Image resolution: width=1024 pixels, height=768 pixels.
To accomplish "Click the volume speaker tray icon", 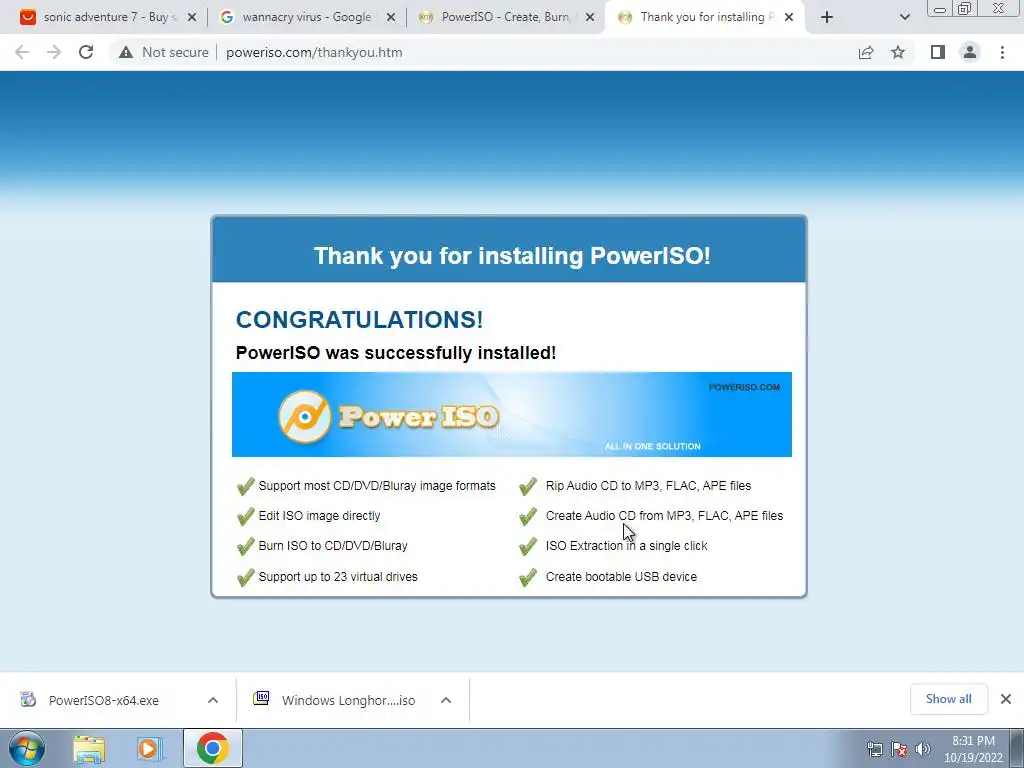I will point(923,749).
